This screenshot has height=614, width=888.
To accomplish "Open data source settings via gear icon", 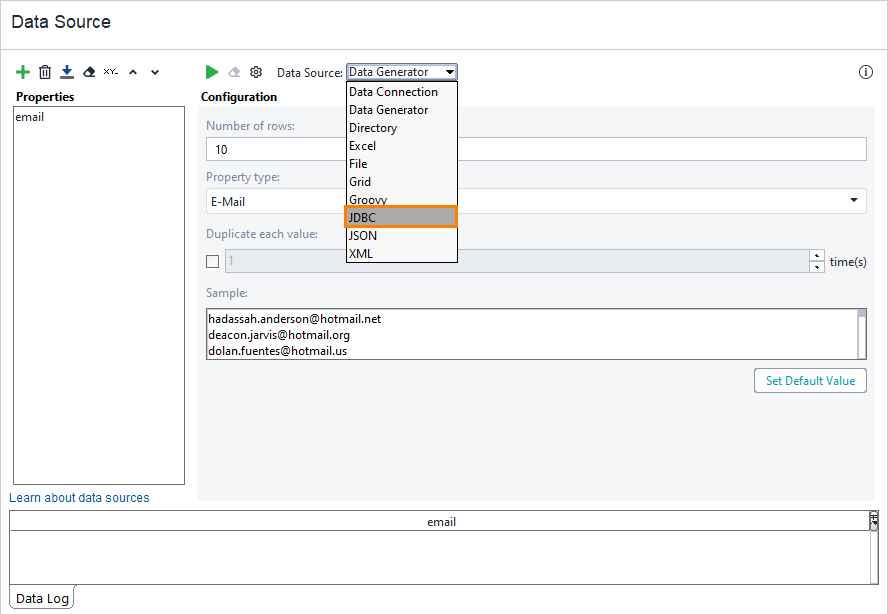I will click(256, 71).
